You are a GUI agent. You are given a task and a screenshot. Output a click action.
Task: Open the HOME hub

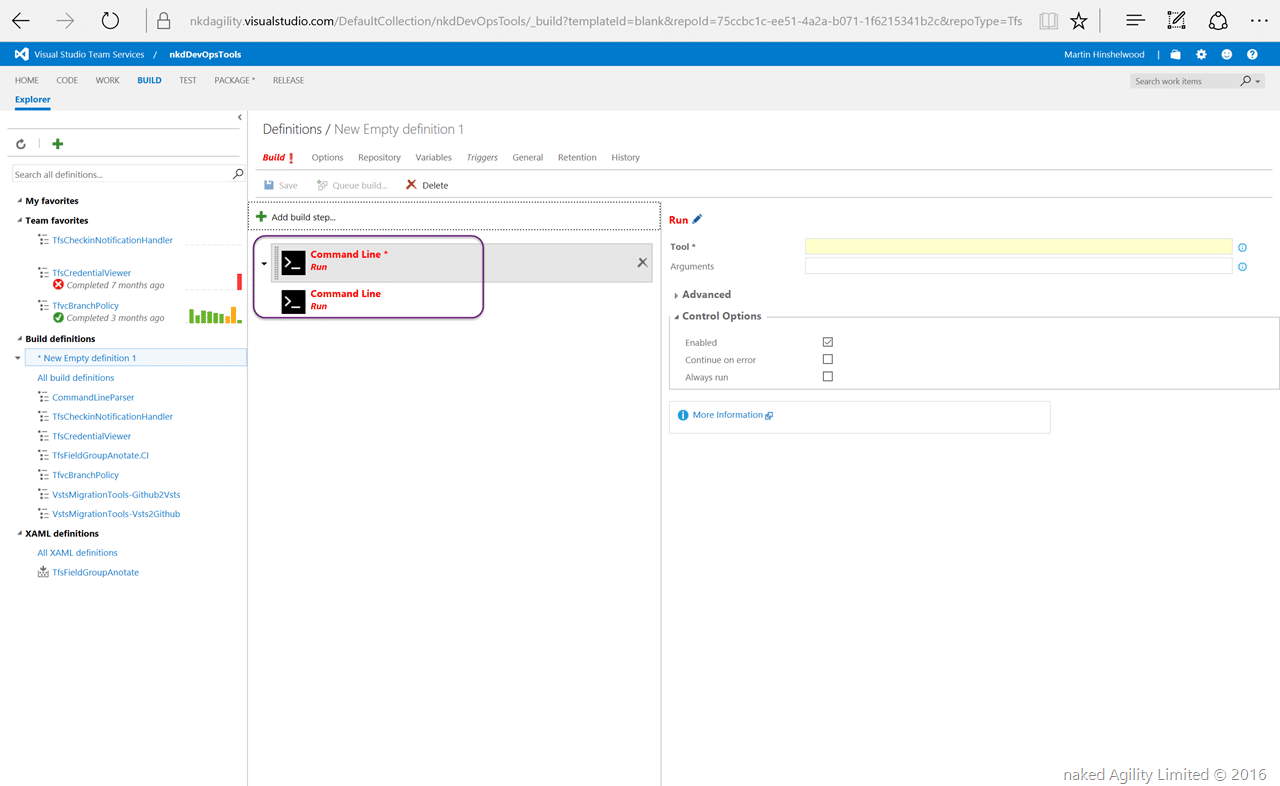(27, 80)
